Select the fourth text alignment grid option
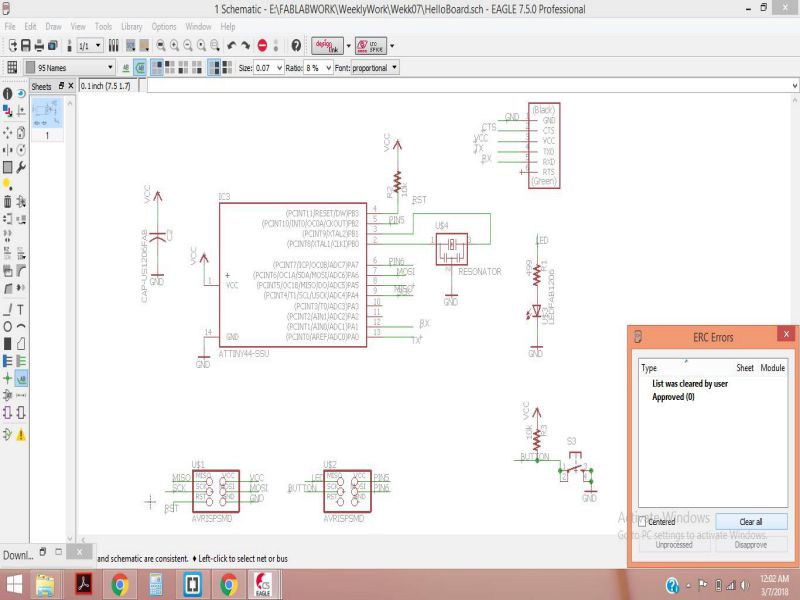Viewport: 800px width, 600px height. [x=196, y=67]
